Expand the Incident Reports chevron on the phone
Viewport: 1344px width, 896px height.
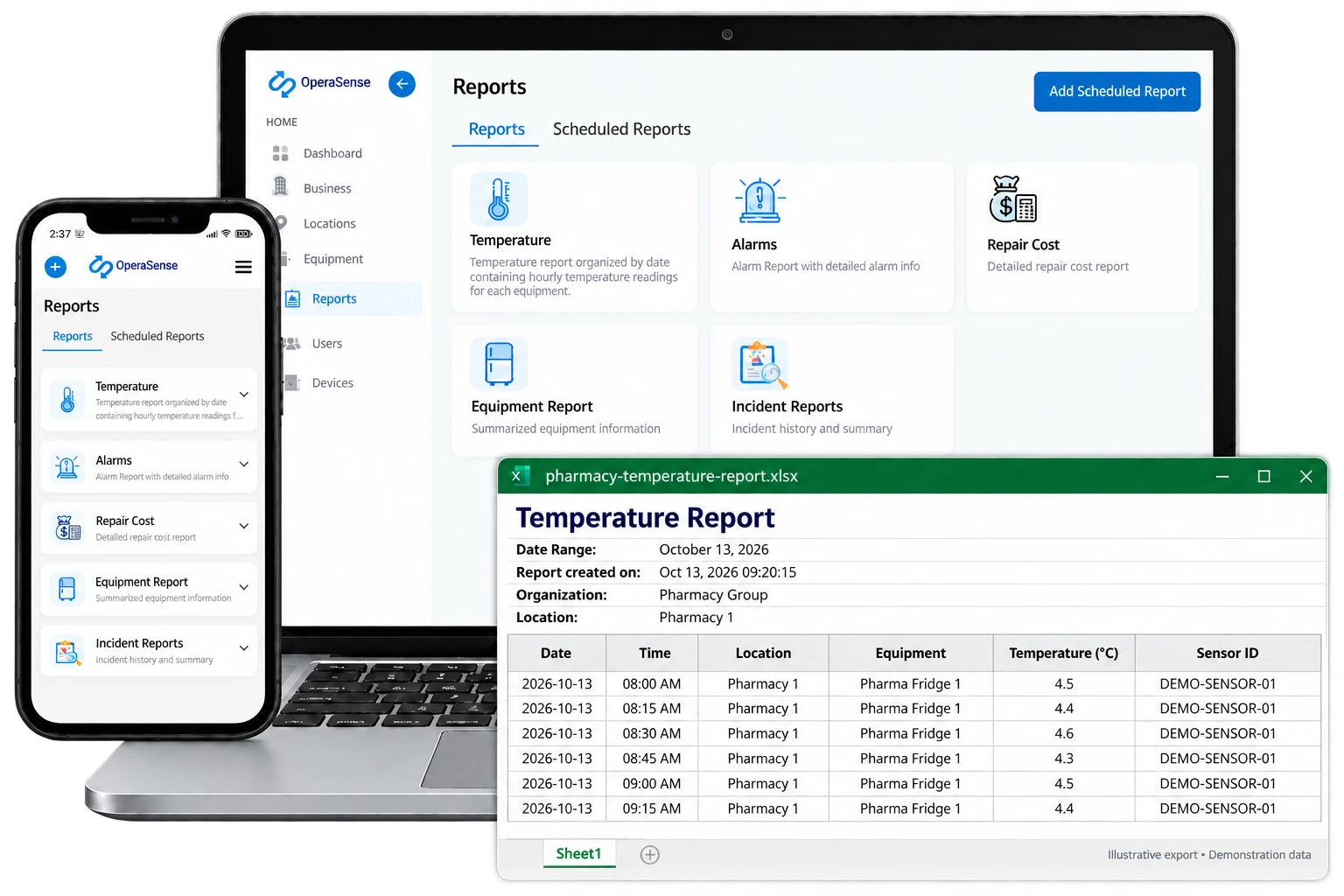[244, 648]
